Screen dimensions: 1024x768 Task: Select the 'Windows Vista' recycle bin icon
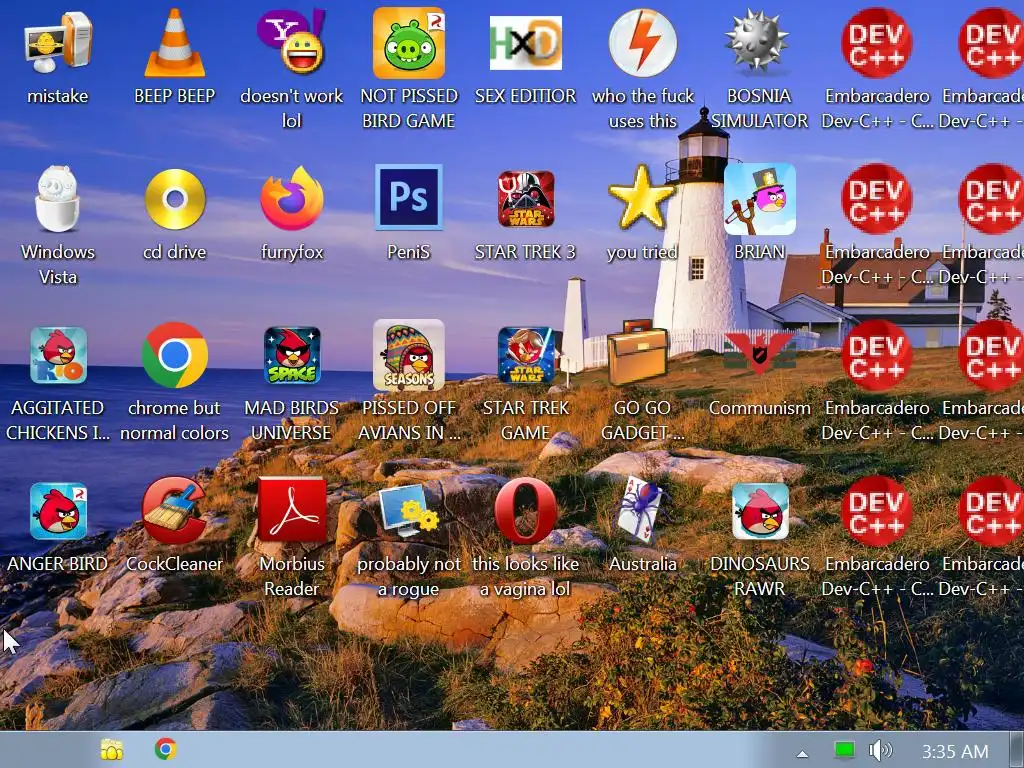57,199
